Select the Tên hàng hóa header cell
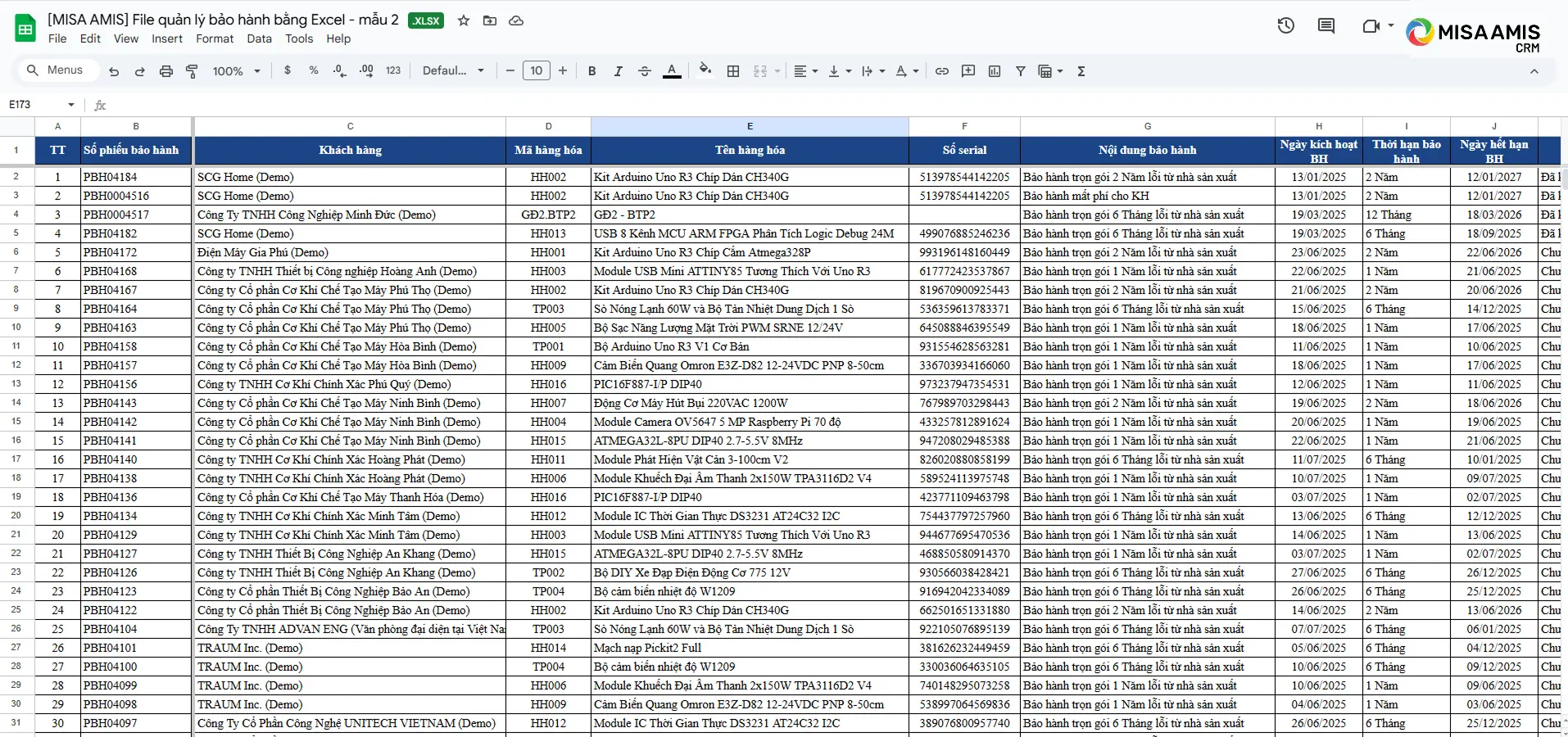Image resolution: width=1568 pixels, height=737 pixels. pos(750,150)
